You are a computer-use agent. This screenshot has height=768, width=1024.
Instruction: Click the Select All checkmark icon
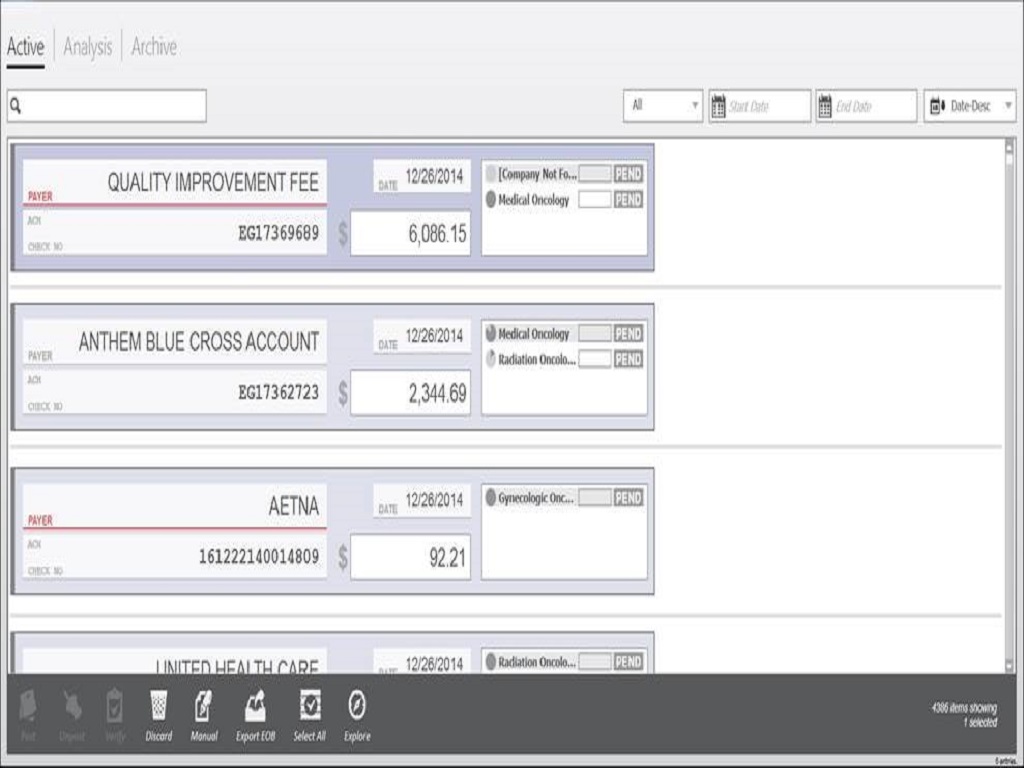pos(310,705)
